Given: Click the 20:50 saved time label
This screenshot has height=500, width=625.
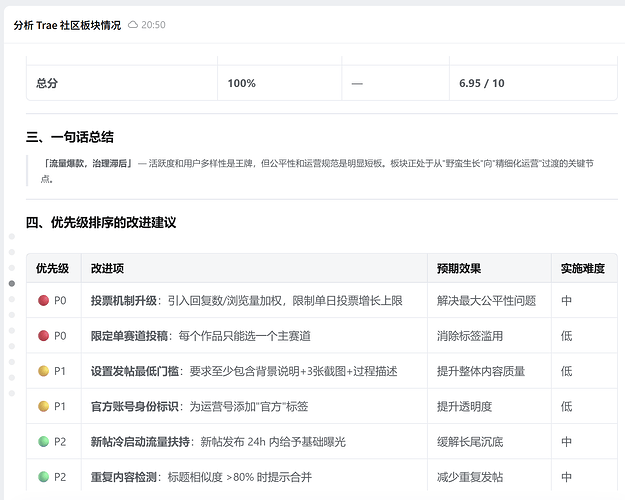Looking at the screenshot, I should pos(153,25).
